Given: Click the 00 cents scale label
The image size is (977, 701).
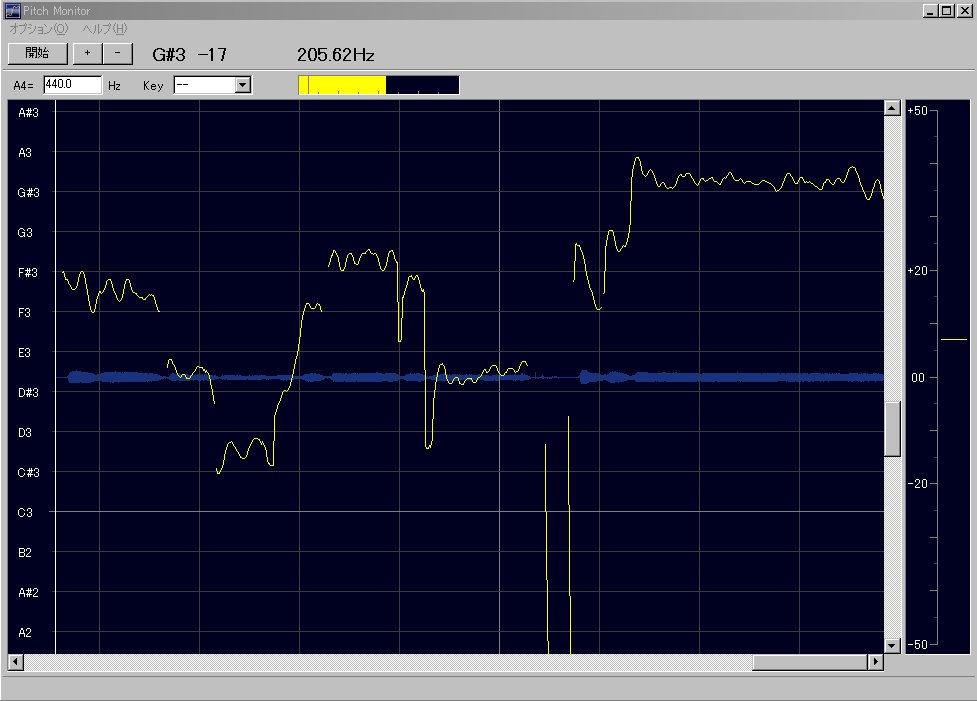Looking at the screenshot, I should pyautogui.click(x=918, y=378).
